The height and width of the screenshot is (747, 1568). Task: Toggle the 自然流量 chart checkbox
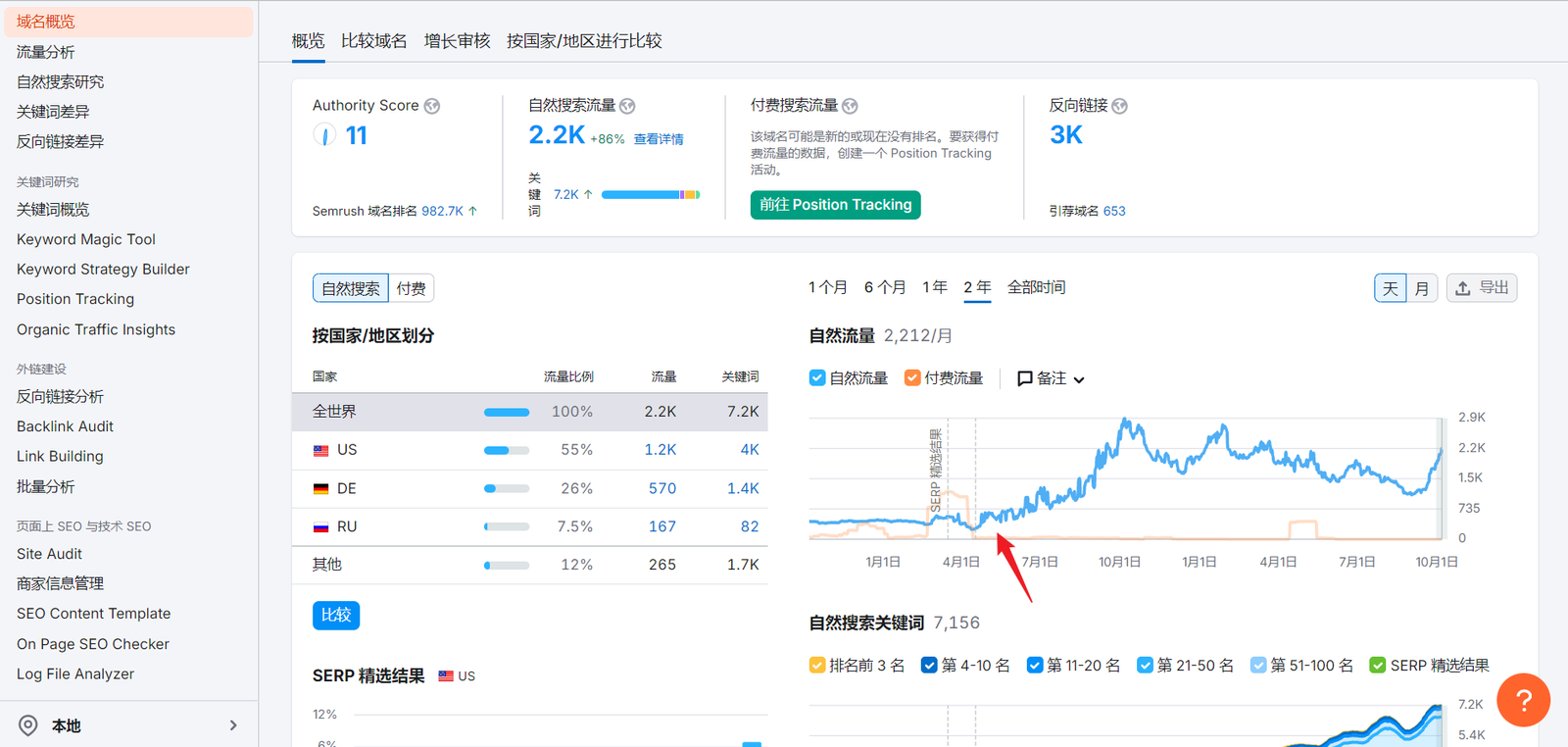(x=817, y=377)
